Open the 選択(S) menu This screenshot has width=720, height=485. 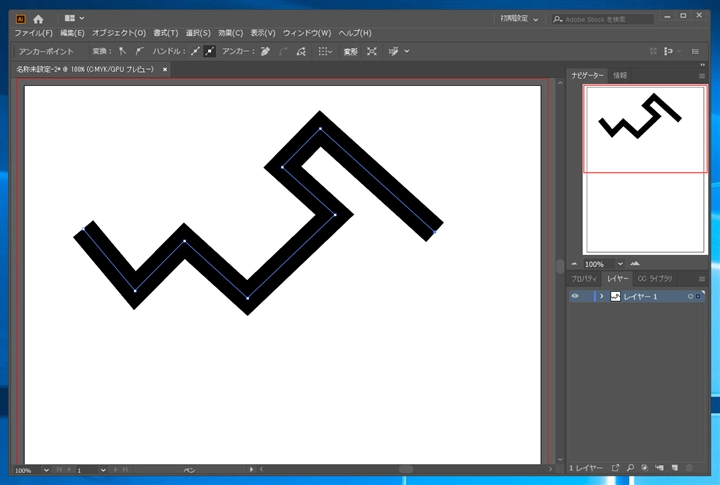(x=198, y=33)
